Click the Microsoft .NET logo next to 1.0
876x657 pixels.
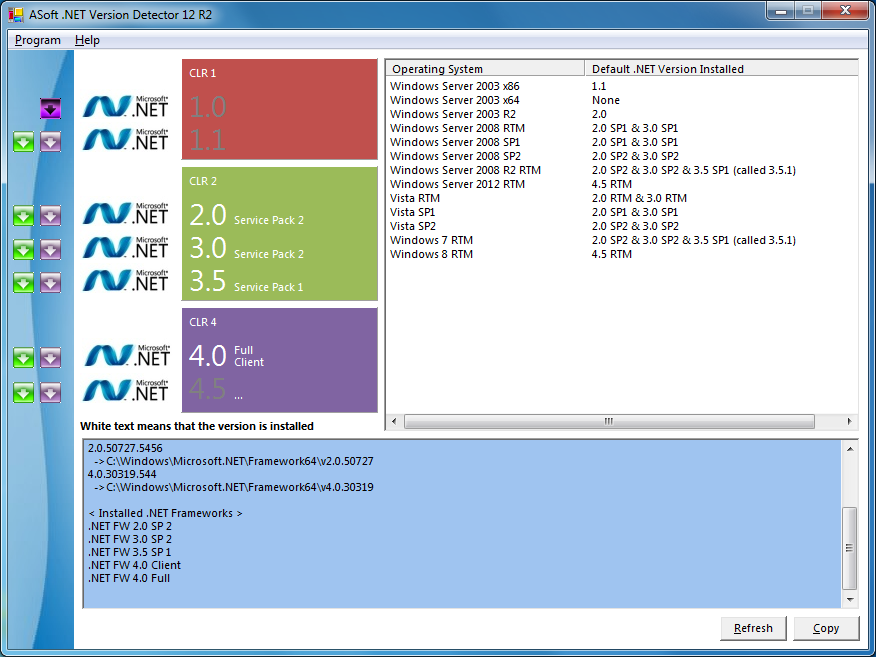pos(126,106)
